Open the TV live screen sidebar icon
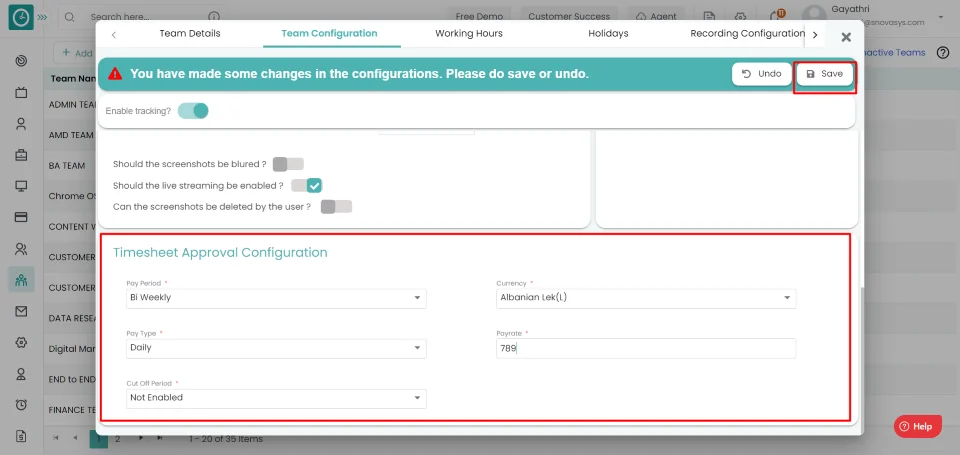The height and width of the screenshot is (455, 960). point(21,92)
